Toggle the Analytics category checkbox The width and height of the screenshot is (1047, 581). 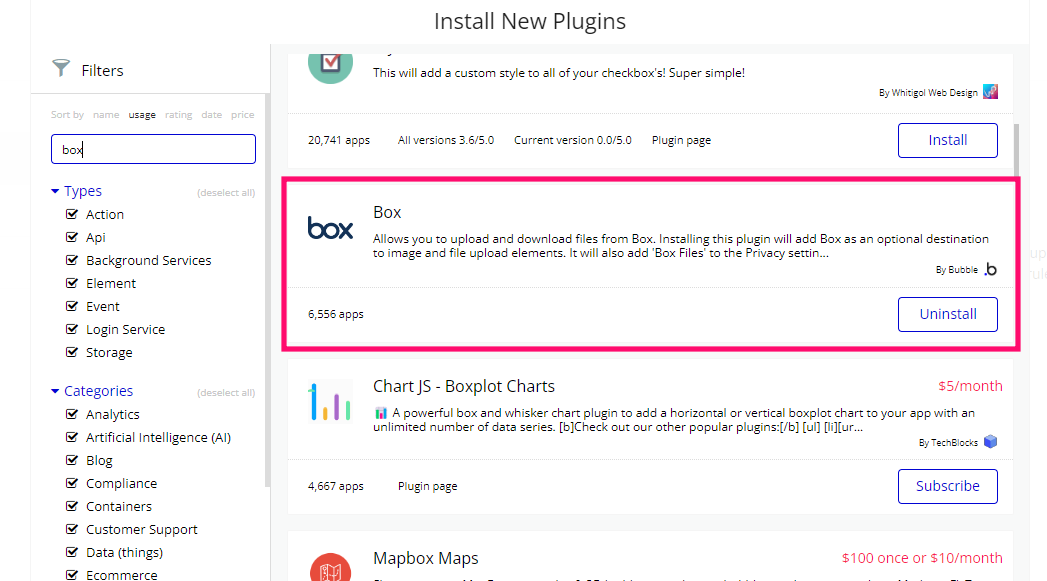[72, 414]
